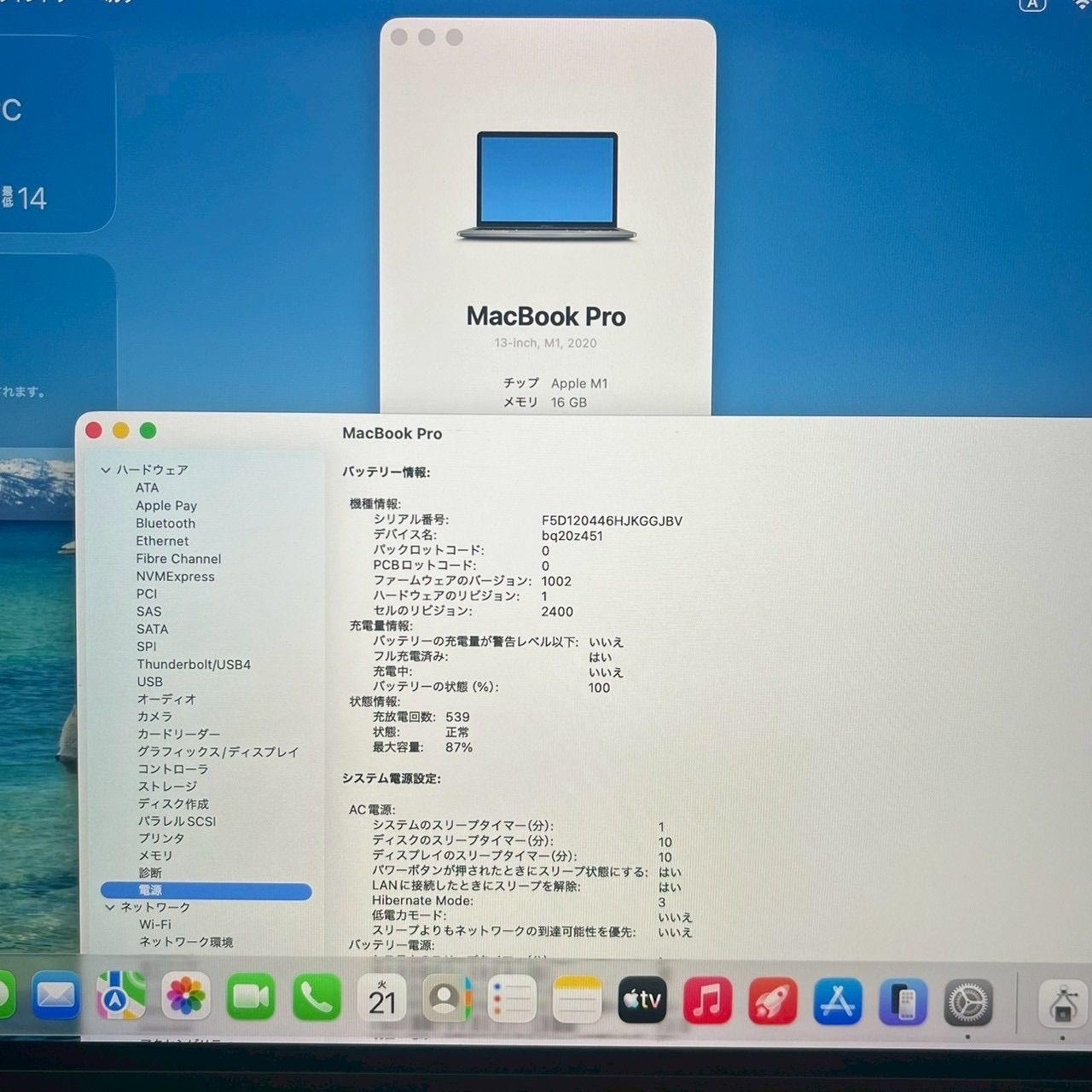Viewport: 1092px width, 1092px height.
Task: Click the 充放電回数 value 539
Action: tap(457, 717)
